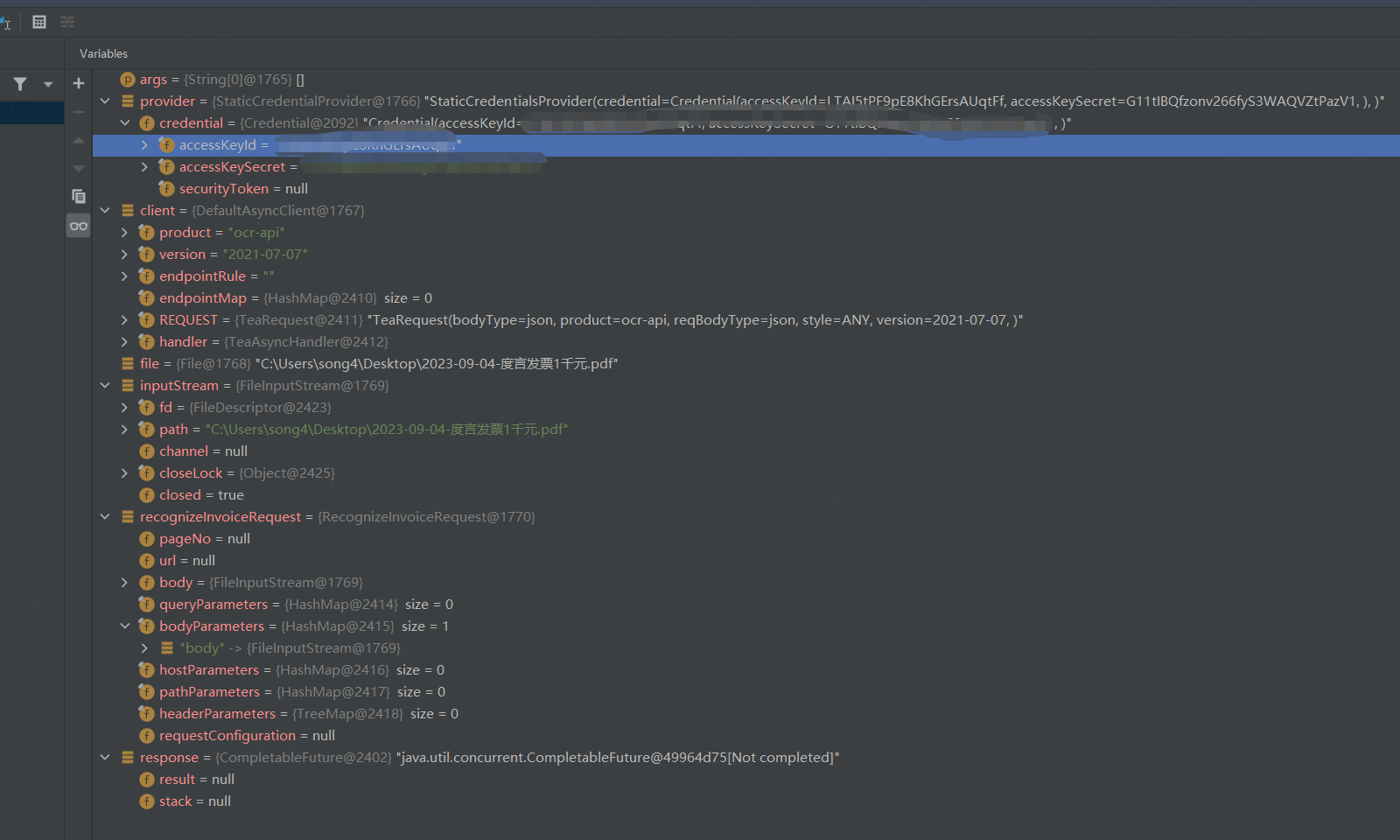
Task: Collapse the credential node
Action: coord(125,123)
